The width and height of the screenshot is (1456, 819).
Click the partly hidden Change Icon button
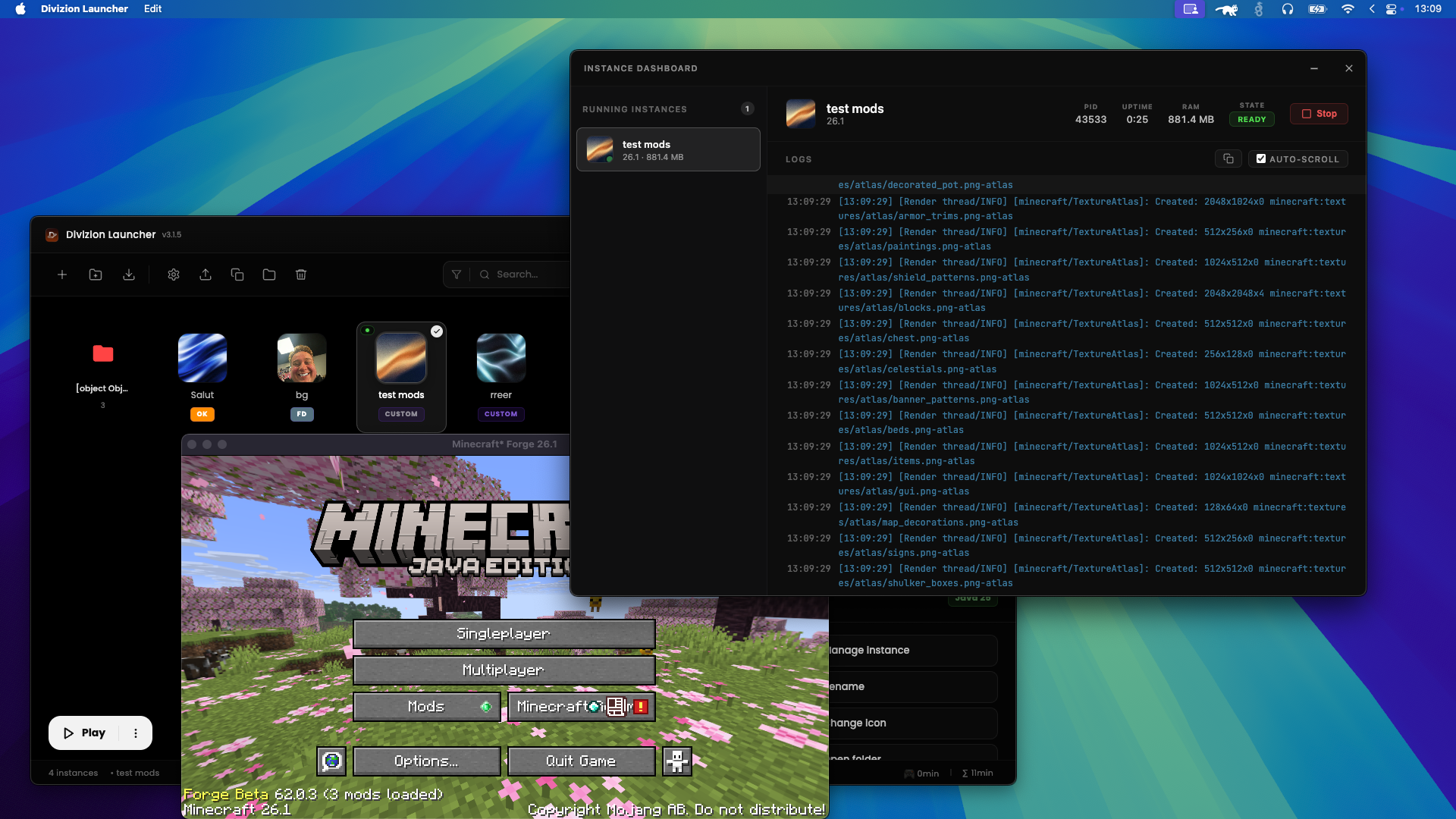coord(912,723)
